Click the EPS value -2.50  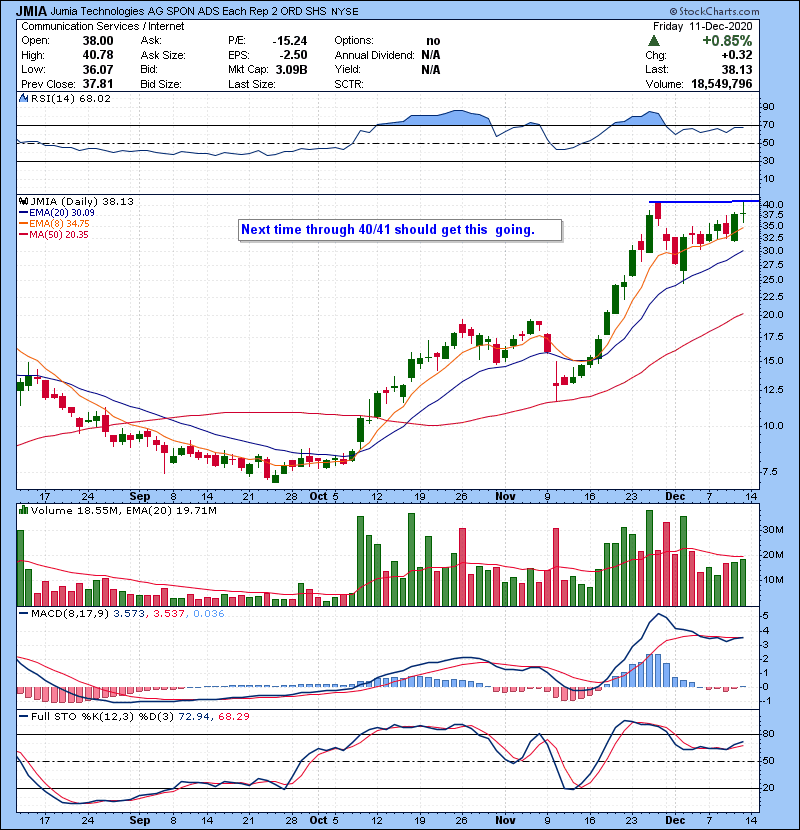(294, 55)
